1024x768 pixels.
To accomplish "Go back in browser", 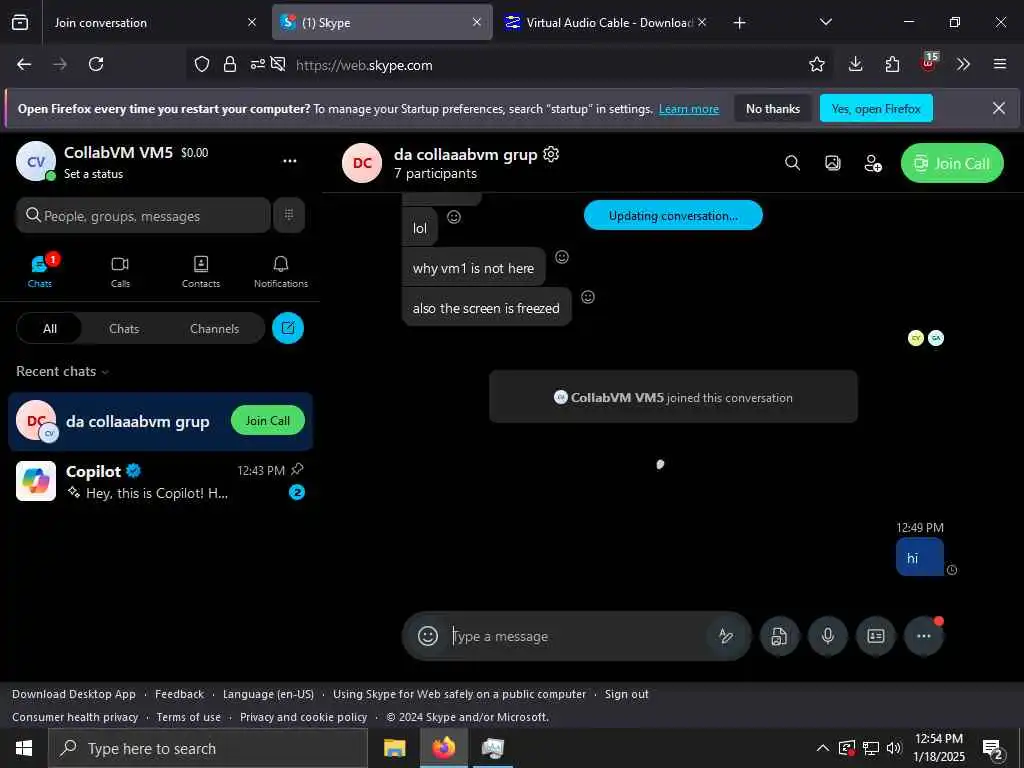I will (x=24, y=64).
